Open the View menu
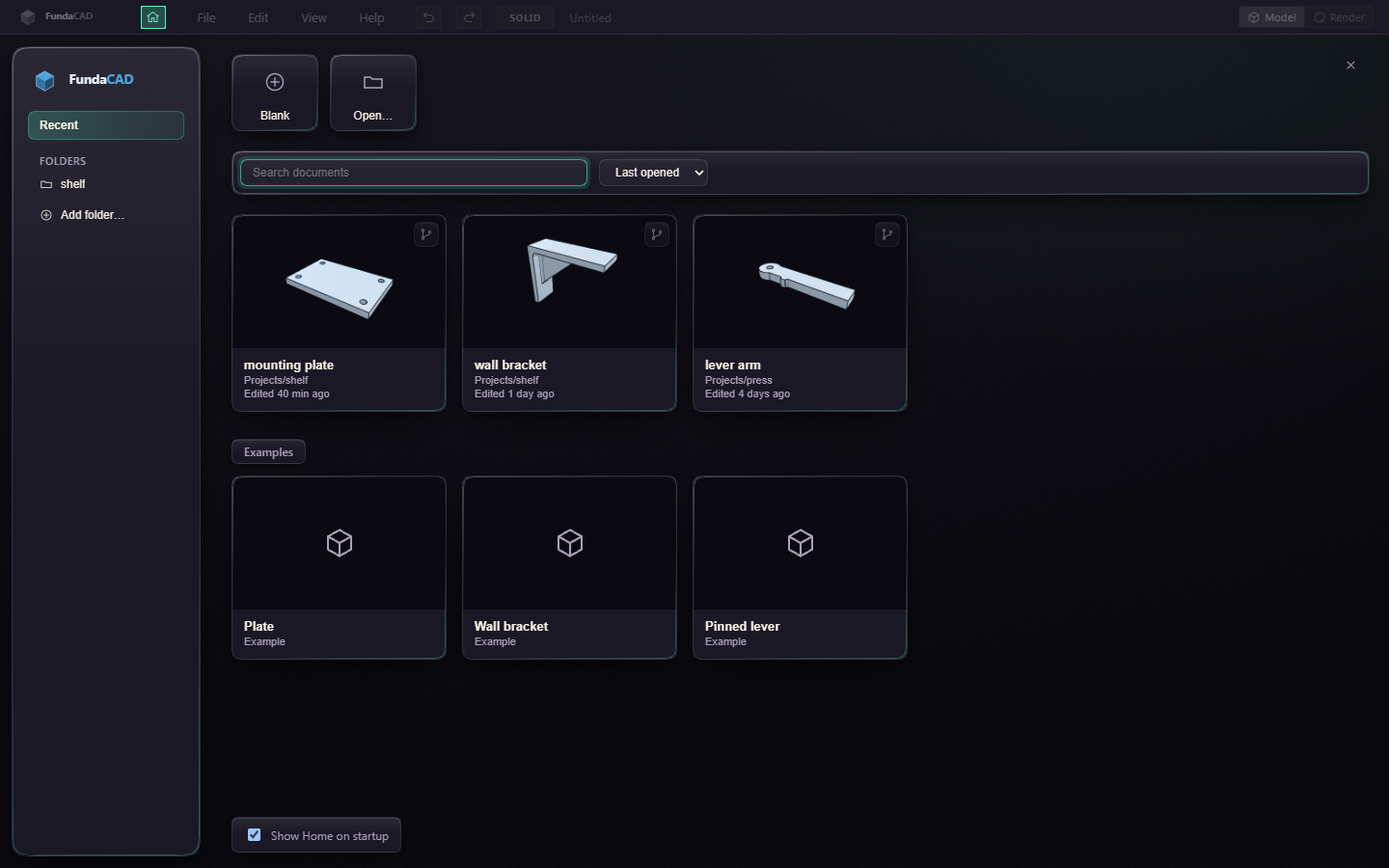 [x=313, y=17]
